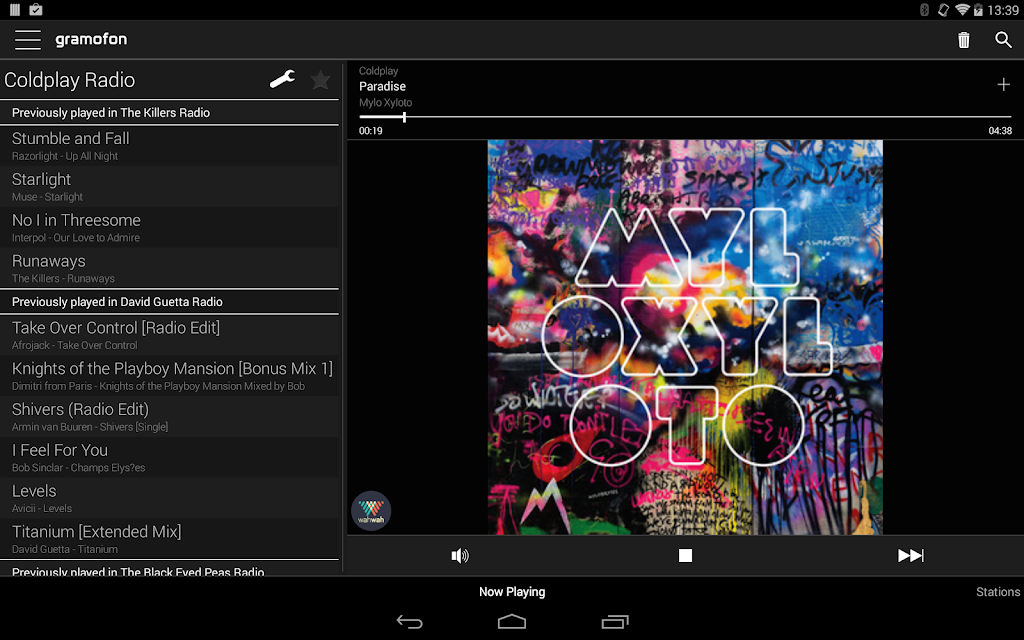1024x640 pixels.
Task: Skip to next track
Action: click(x=910, y=555)
